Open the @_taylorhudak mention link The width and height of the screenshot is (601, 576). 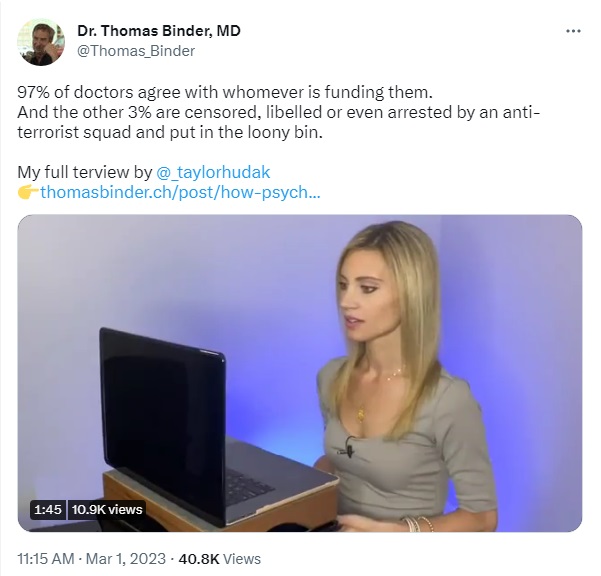[x=213, y=172]
